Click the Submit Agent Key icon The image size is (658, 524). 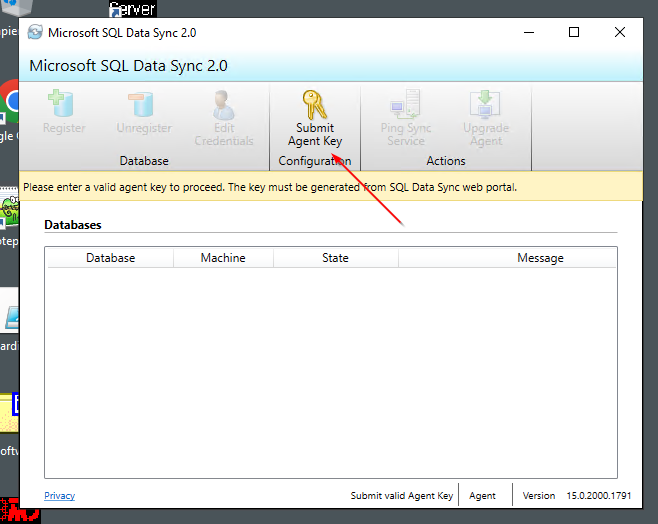coord(315,104)
